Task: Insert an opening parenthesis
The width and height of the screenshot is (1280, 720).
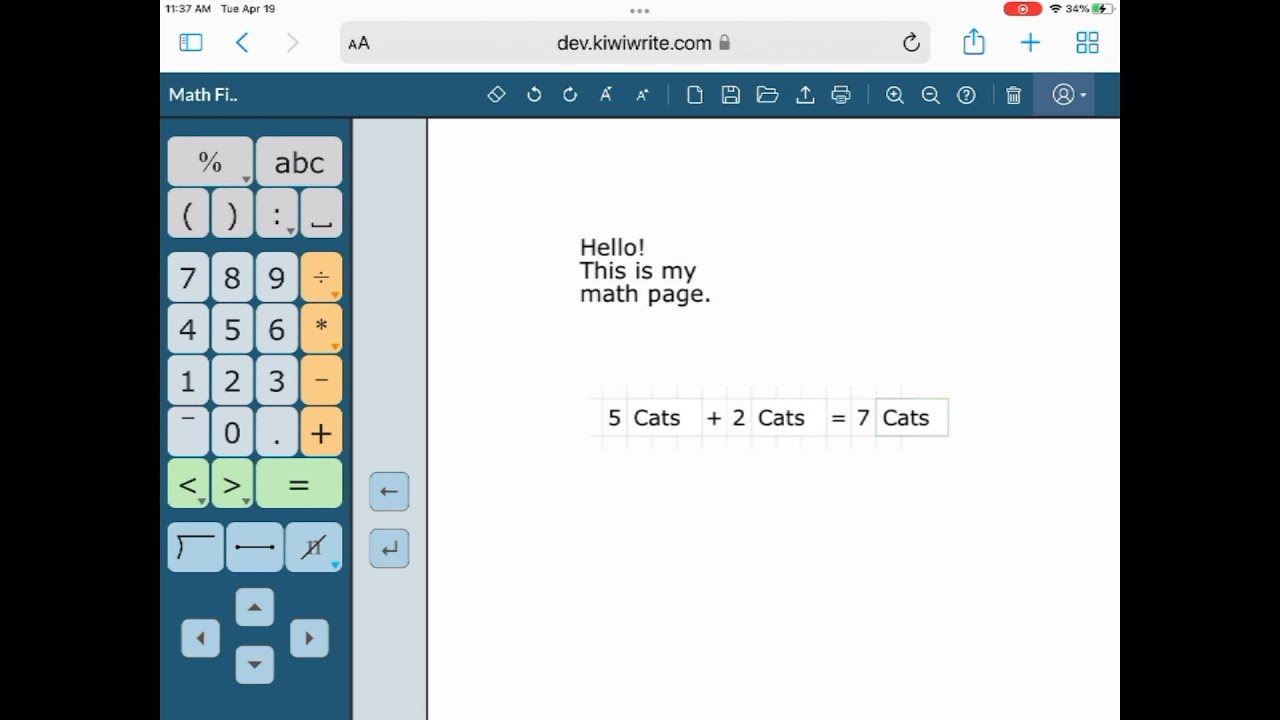Action: (x=188, y=214)
